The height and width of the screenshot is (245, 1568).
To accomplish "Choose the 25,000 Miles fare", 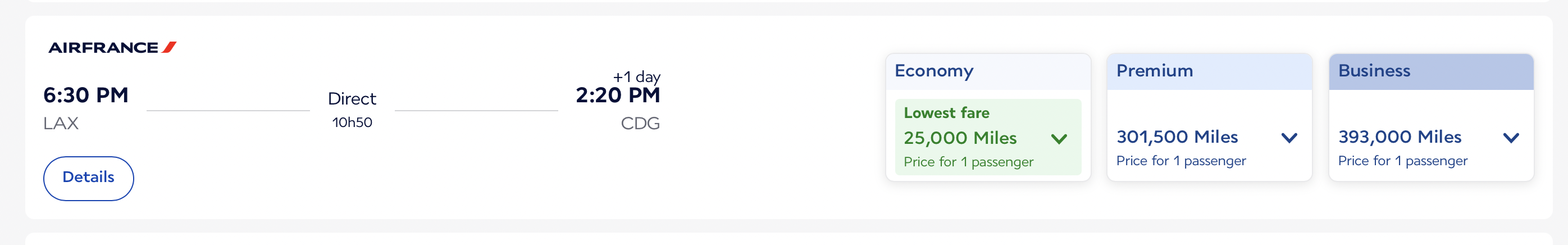I will tap(960, 138).
